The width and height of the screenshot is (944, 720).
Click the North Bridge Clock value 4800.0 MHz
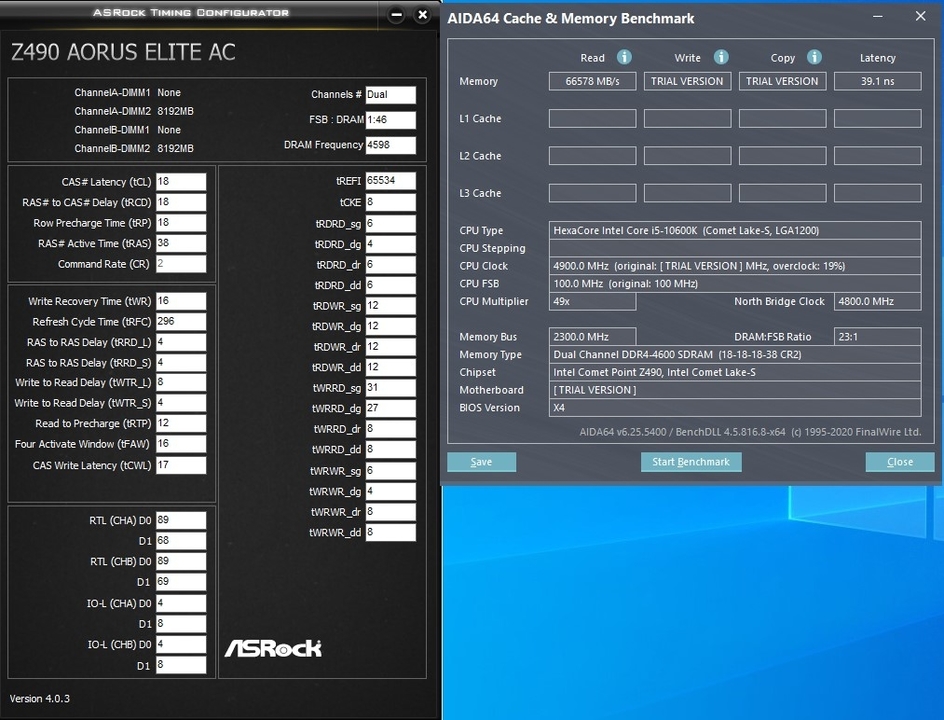click(877, 302)
